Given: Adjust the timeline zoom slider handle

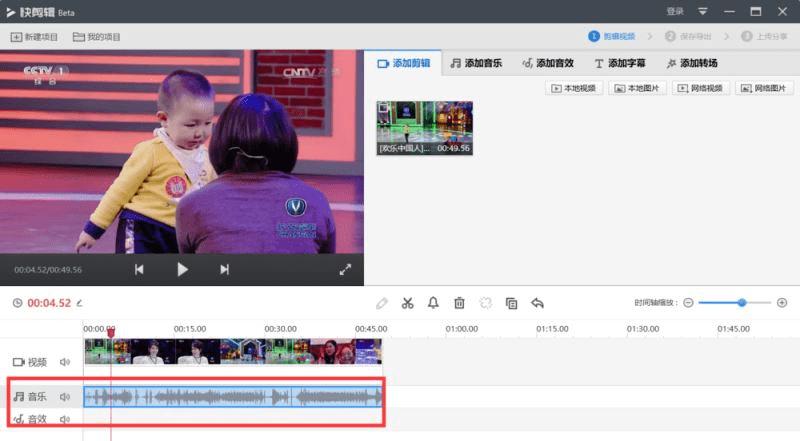Looking at the screenshot, I should (742, 303).
